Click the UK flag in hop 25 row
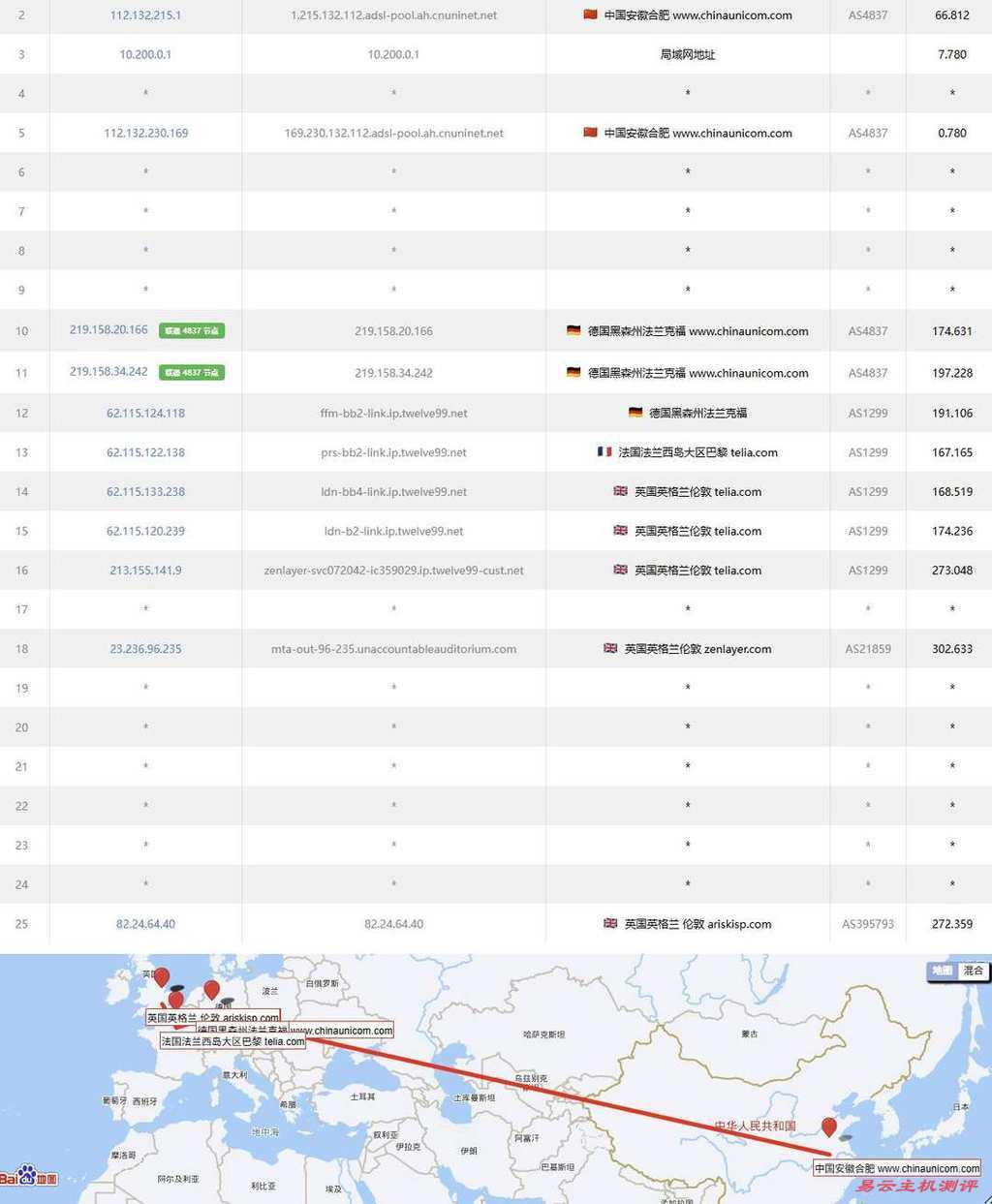992x1204 pixels. 610,923
